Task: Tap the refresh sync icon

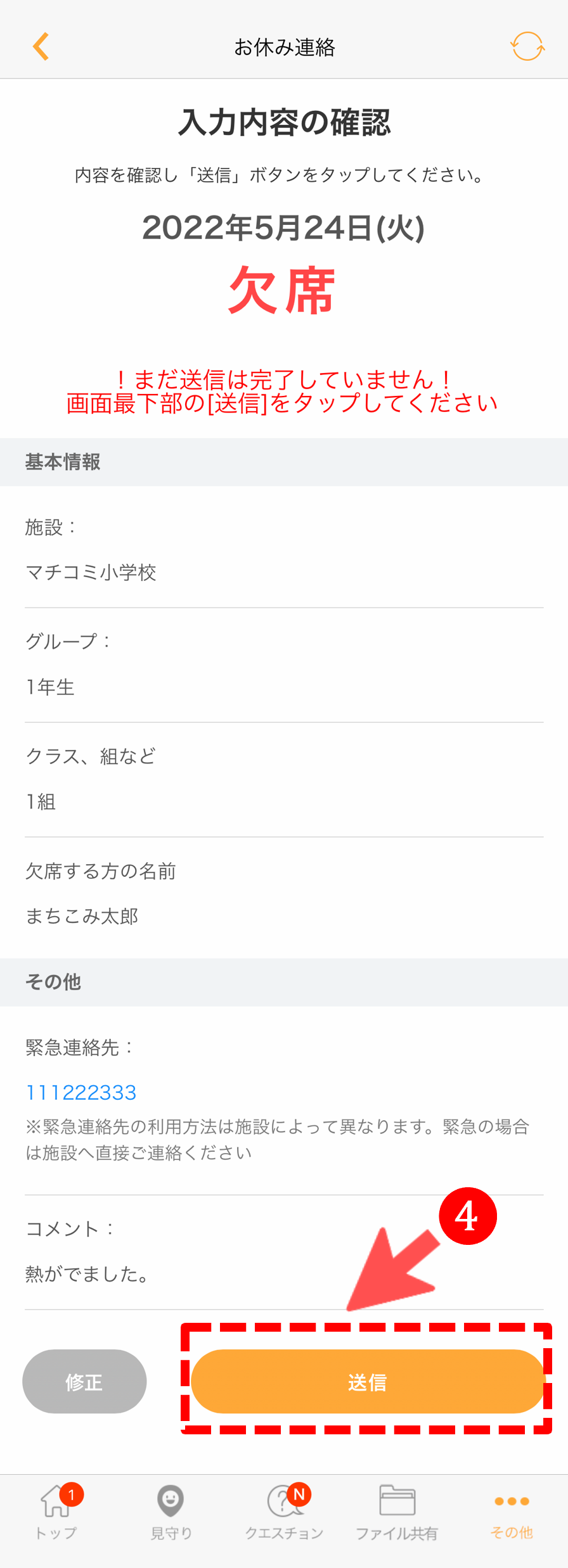Action: [527, 46]
